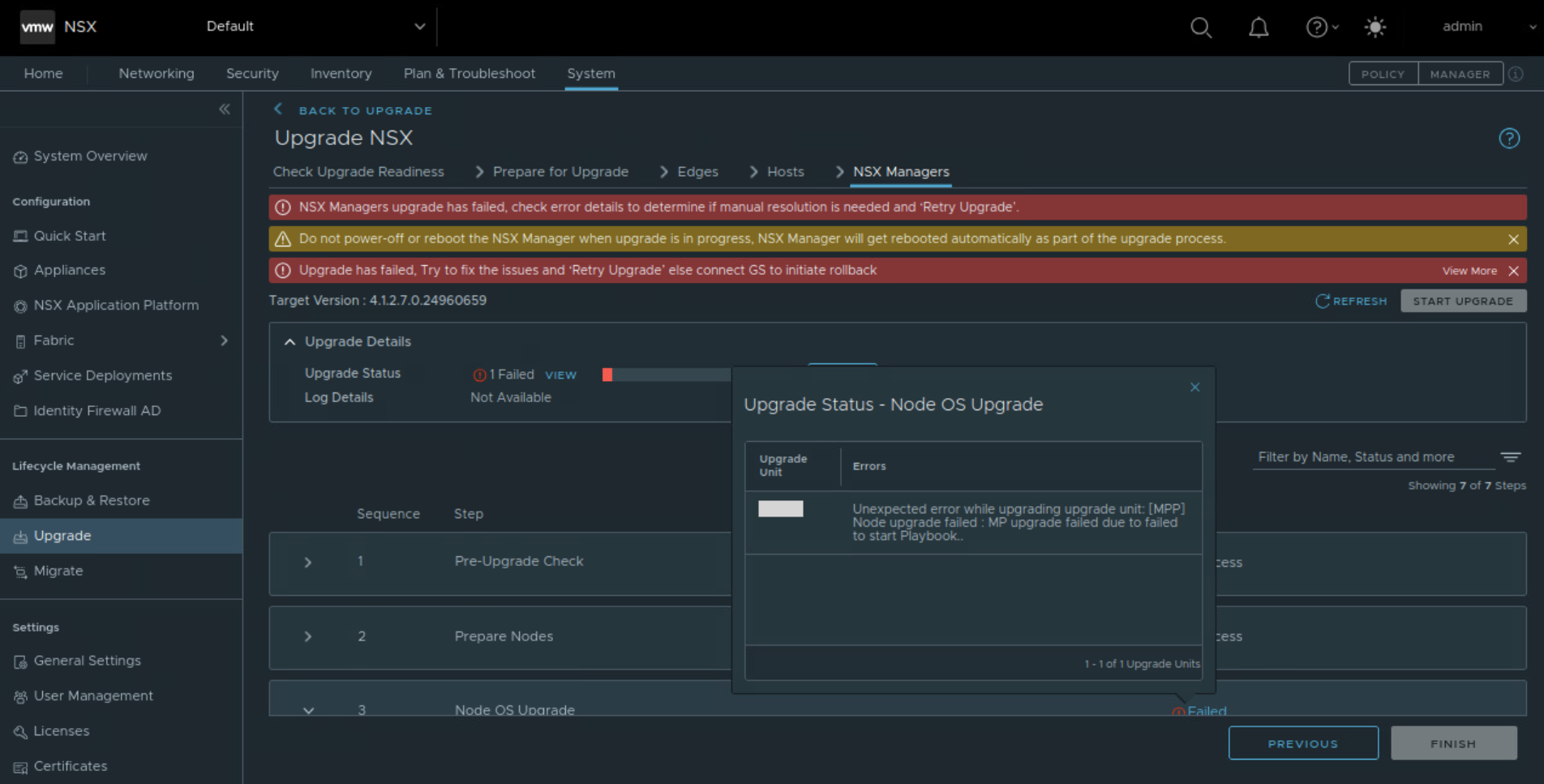Switch to Manager mode
The height and width of the screenshot is (784, 1544).
coord(1460,74)
